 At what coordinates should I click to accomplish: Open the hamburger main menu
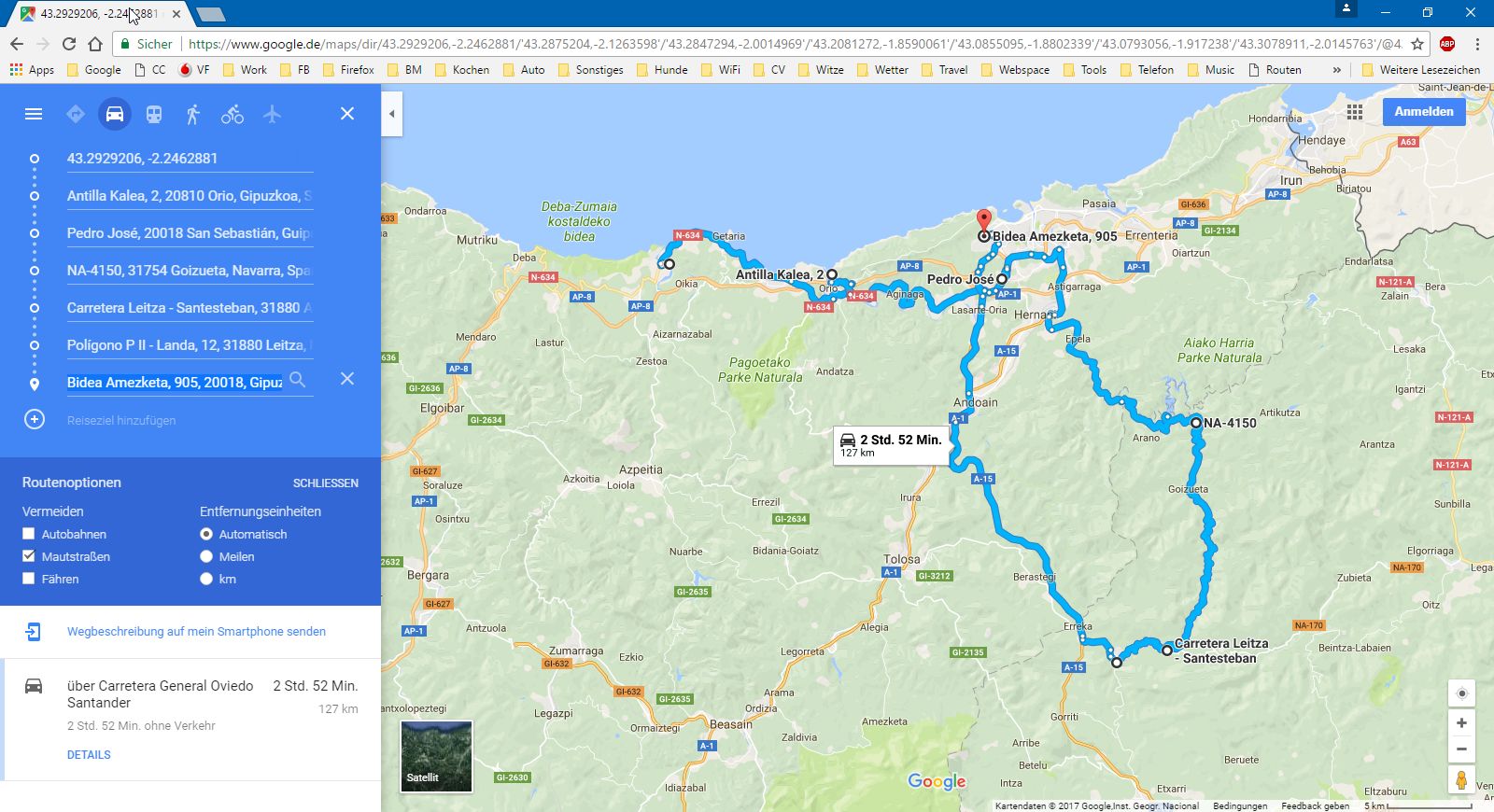point(34,114)
